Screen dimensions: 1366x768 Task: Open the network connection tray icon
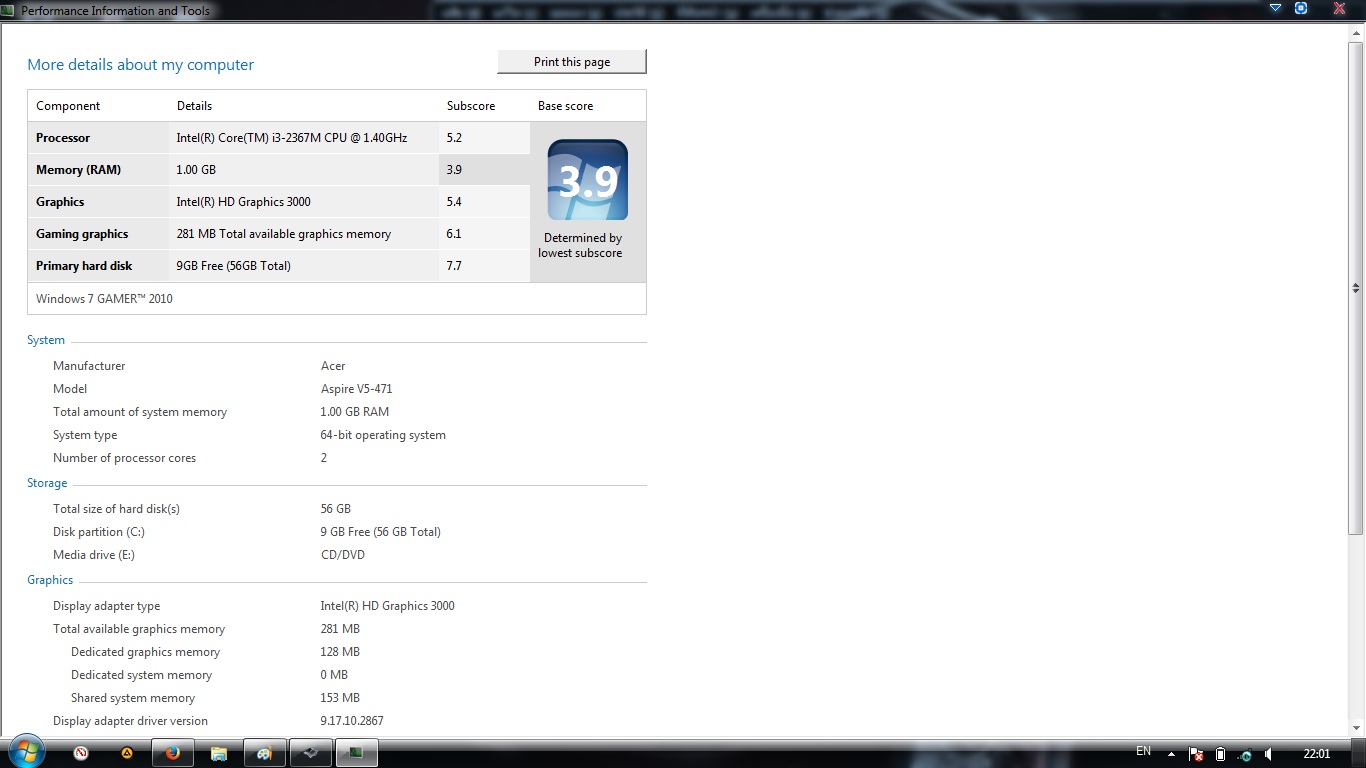1245,754
